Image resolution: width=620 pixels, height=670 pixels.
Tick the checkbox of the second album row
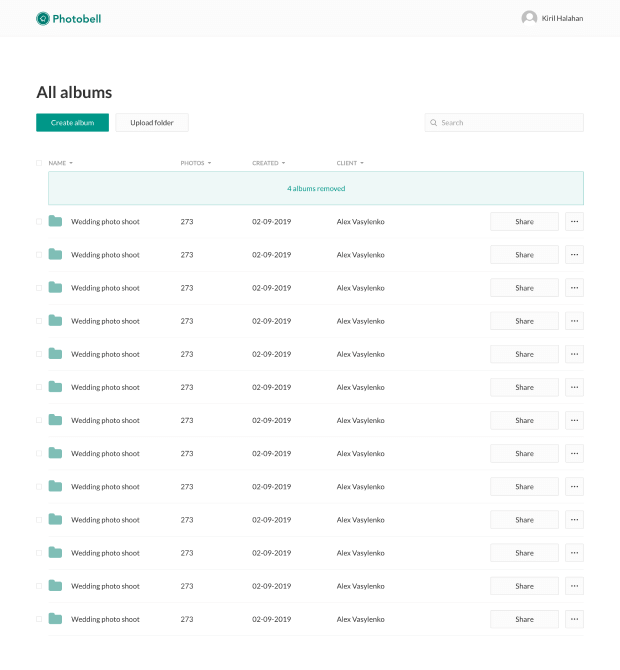[x=39, y=255]
